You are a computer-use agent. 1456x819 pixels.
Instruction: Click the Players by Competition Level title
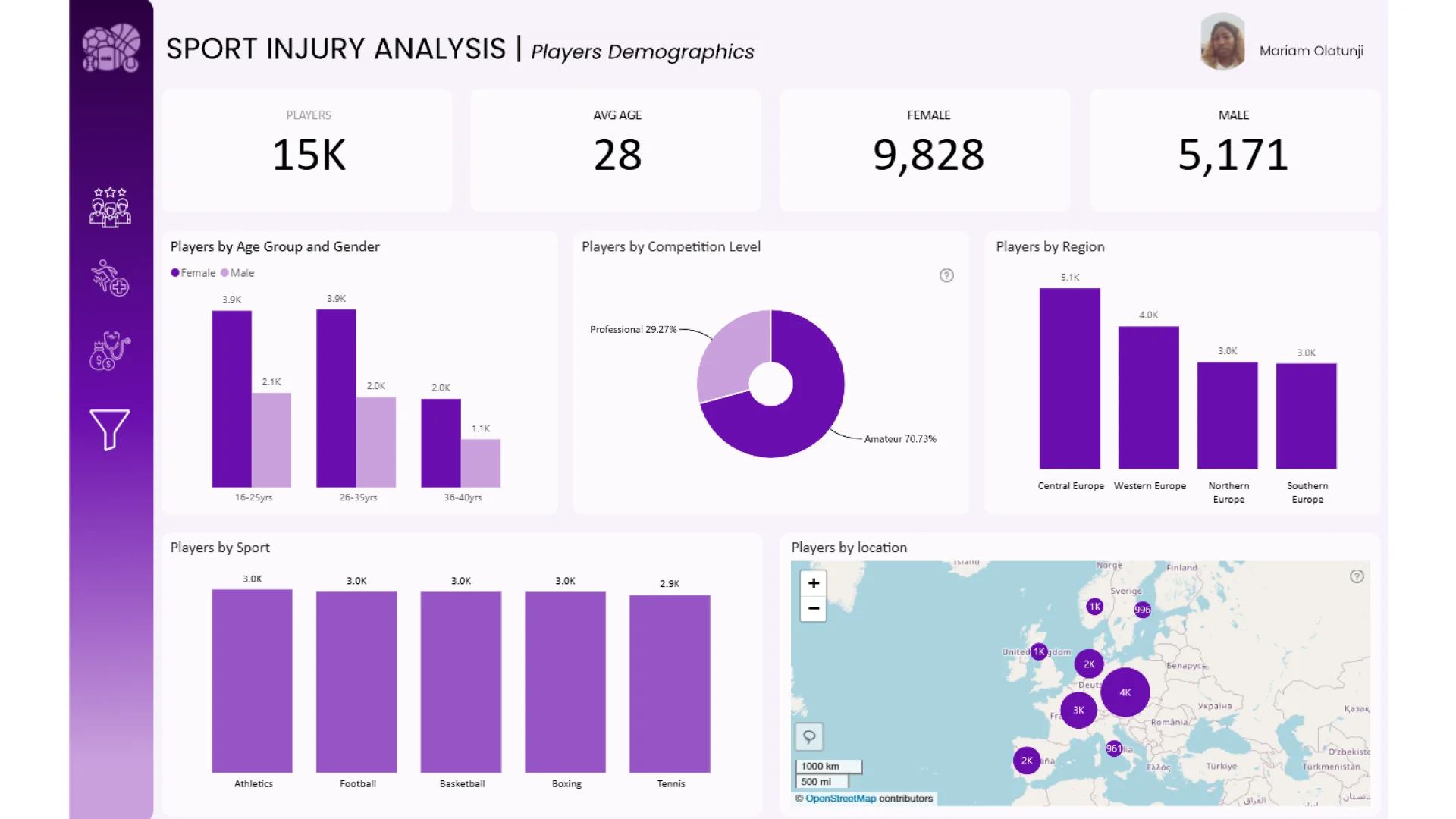click(x=671, y=246)
